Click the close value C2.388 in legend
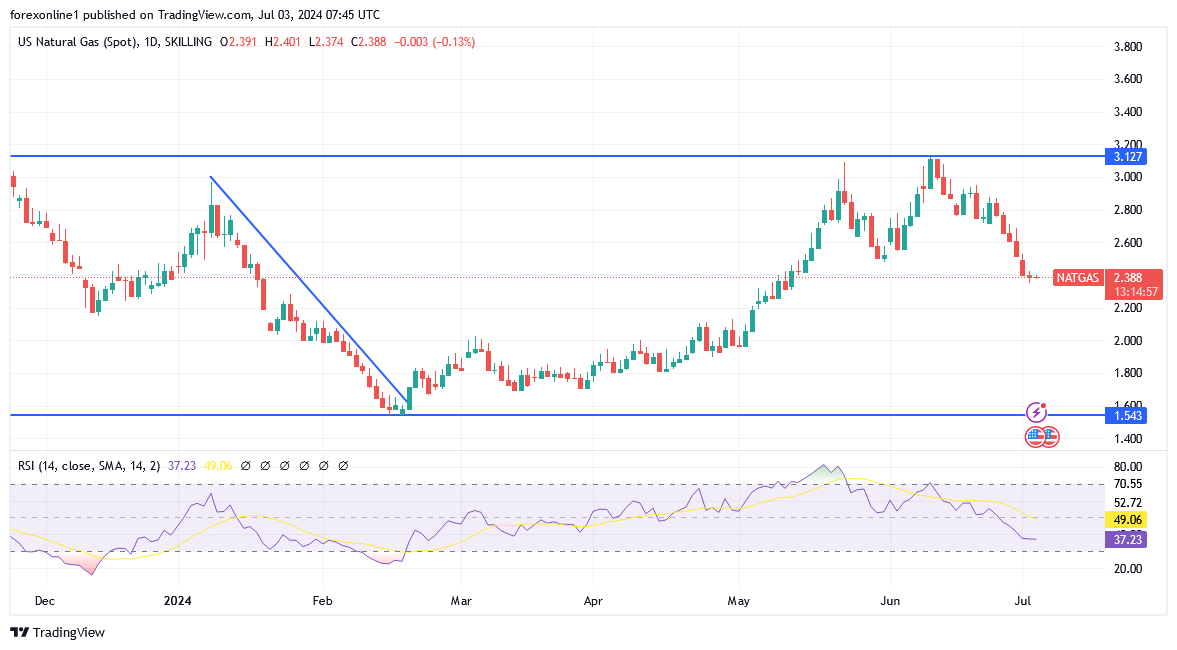Screen dimensions: 1177x650 369,42
